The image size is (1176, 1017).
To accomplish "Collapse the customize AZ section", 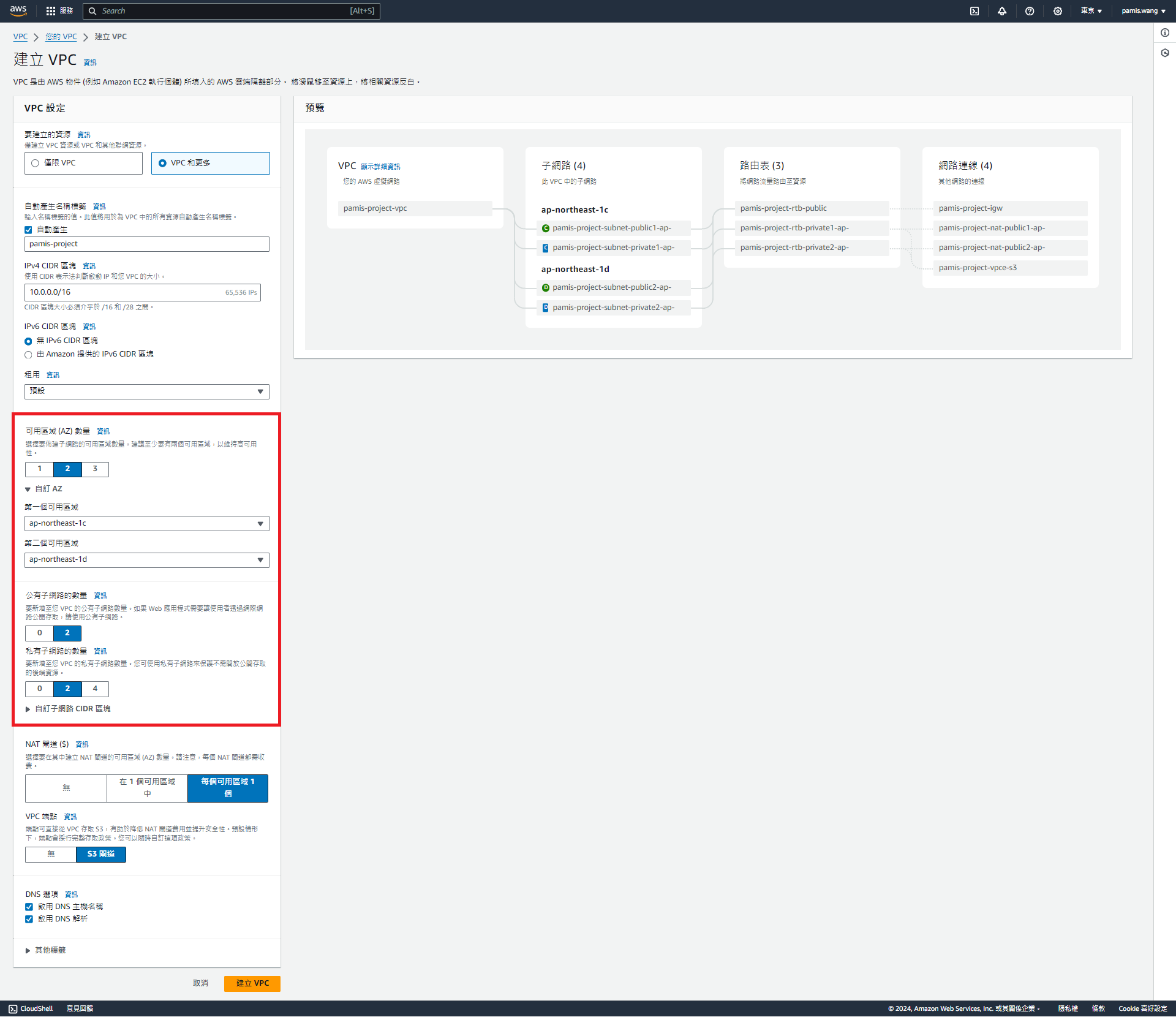I will click(x=43, y=489).
